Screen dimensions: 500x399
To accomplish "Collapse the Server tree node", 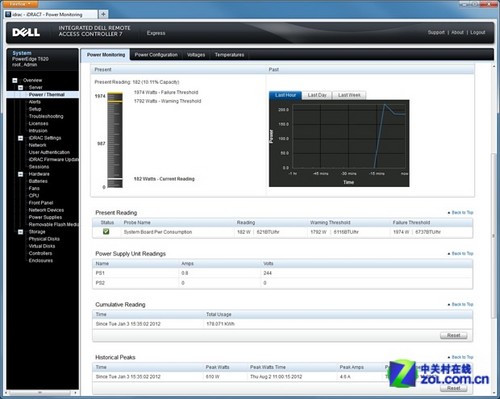I will pos(21,87).
